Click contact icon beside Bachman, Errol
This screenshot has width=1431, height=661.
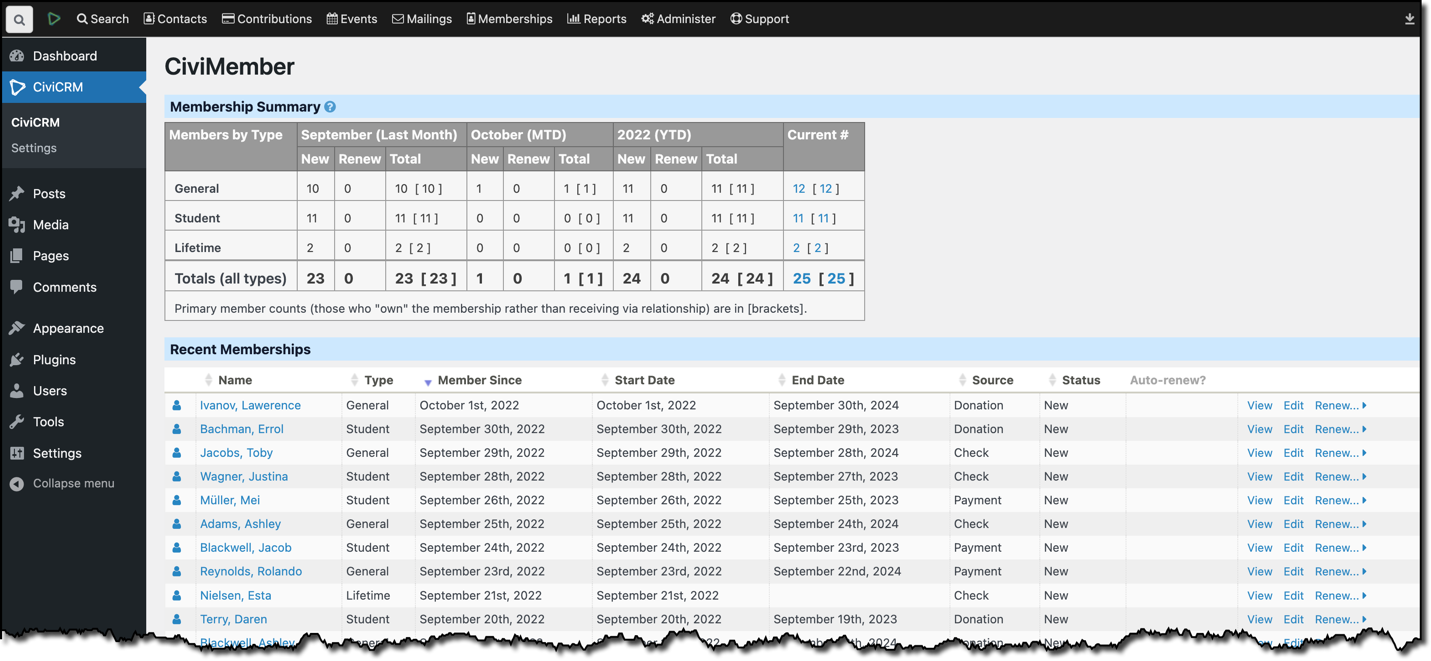tap(177, 429)
